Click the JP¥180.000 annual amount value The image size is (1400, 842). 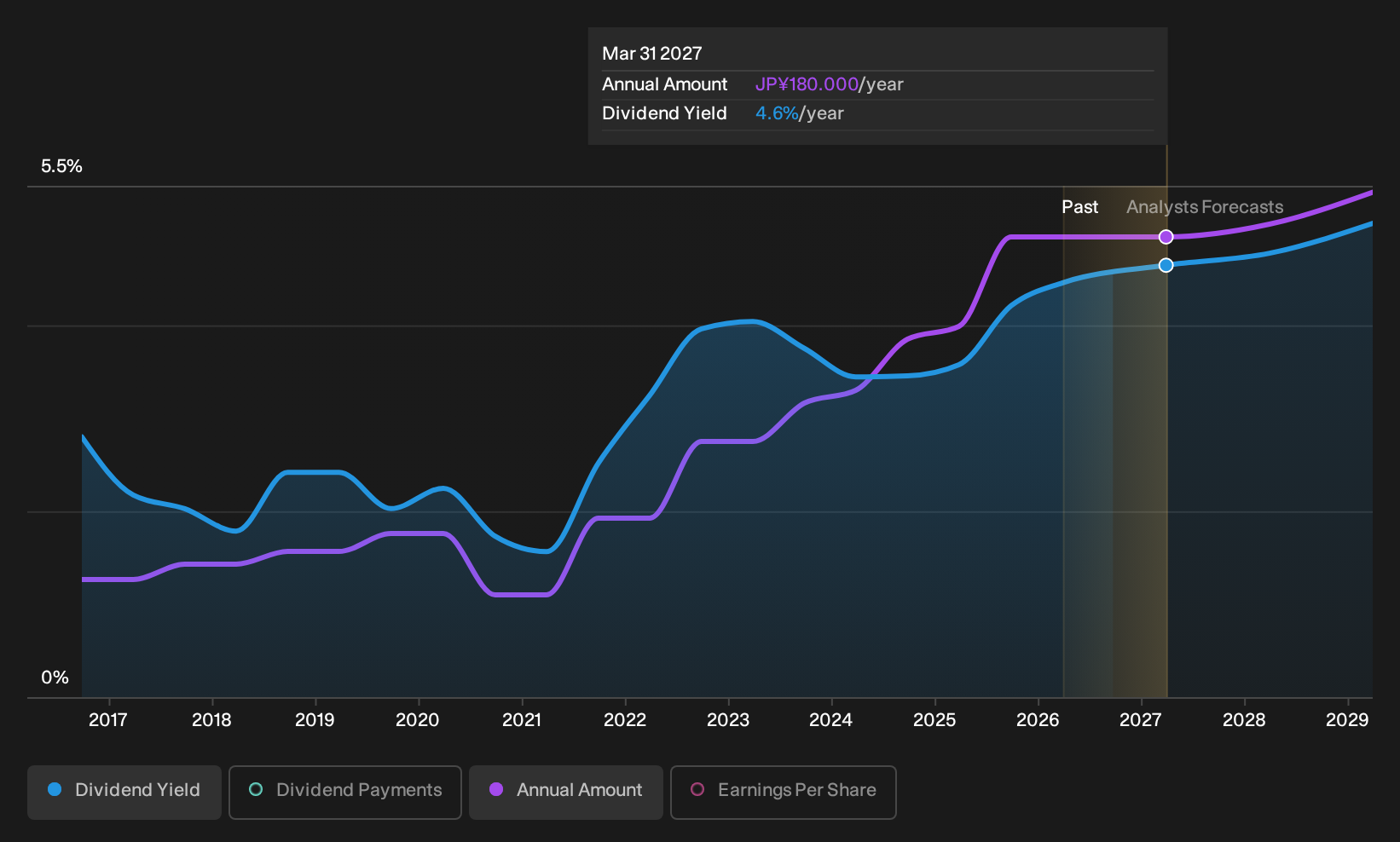[807, 84]
